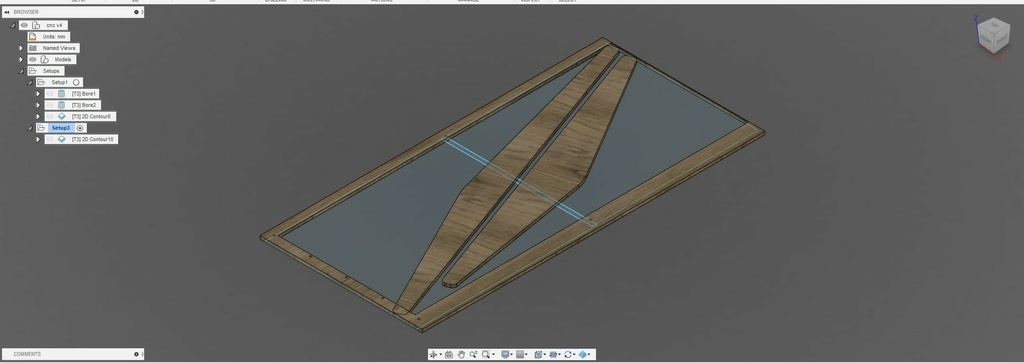Expand the Named Views node

[21, 48]
